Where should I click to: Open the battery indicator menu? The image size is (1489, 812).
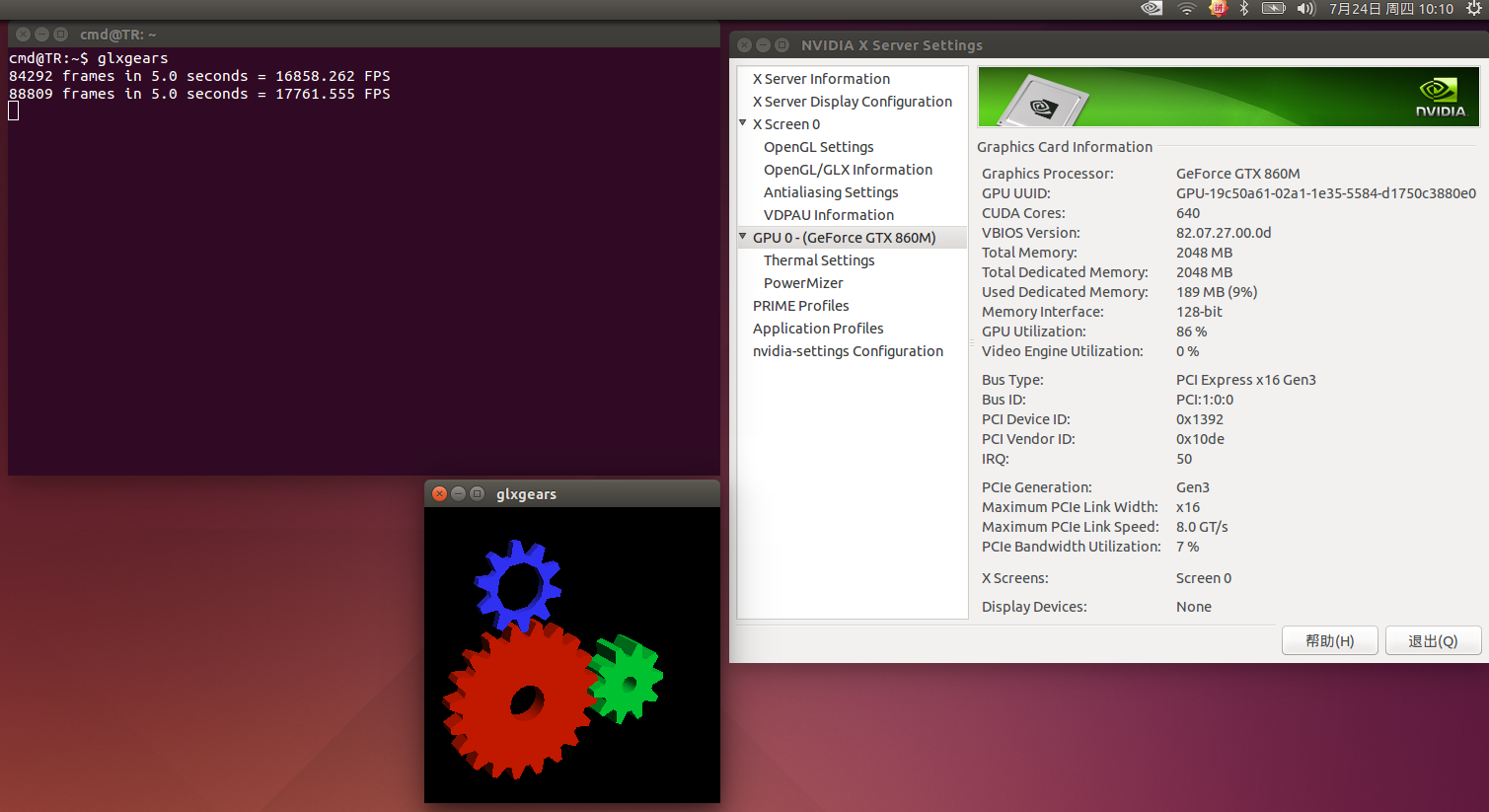1274,9
